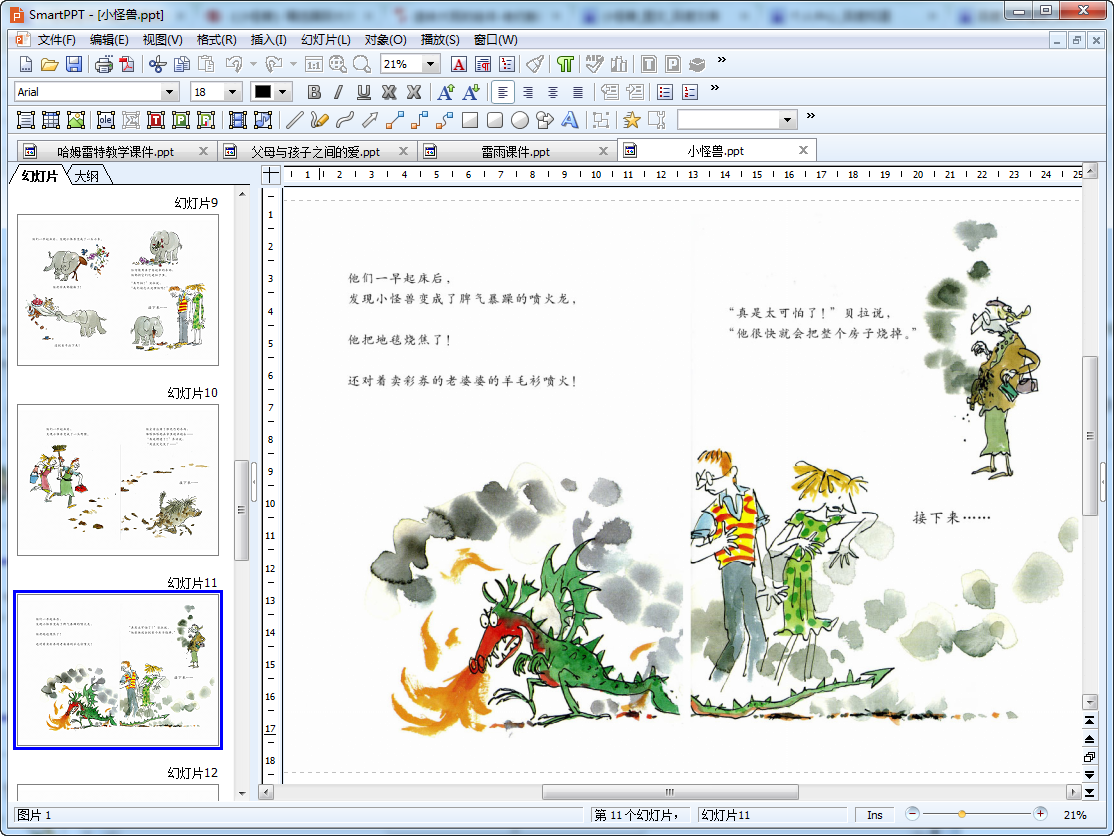Insert a table frame
This screenshot has height=836, width=1114.
click(51, 120)
